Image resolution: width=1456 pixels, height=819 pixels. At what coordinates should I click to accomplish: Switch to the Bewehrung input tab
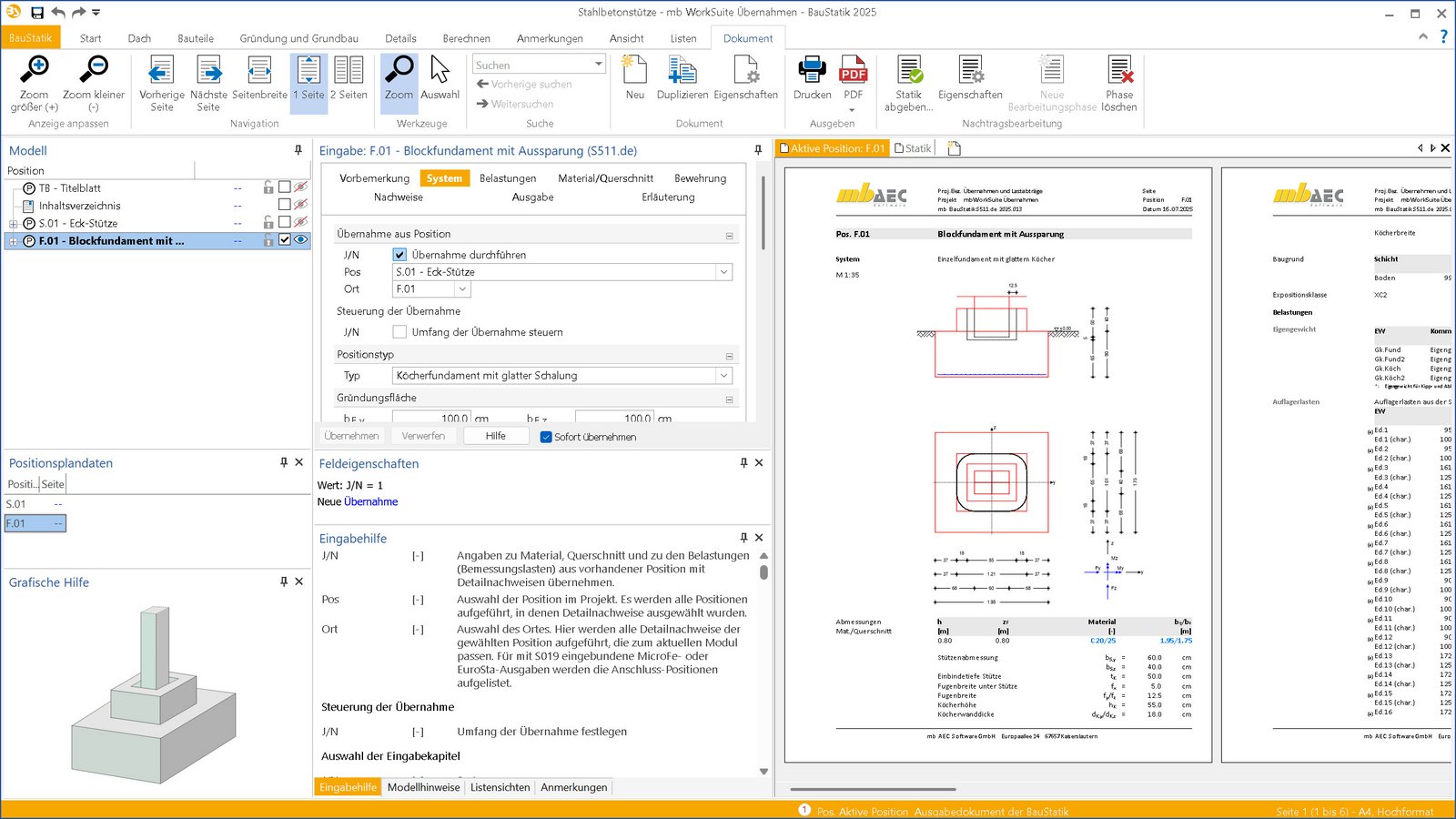coord(701,178)
